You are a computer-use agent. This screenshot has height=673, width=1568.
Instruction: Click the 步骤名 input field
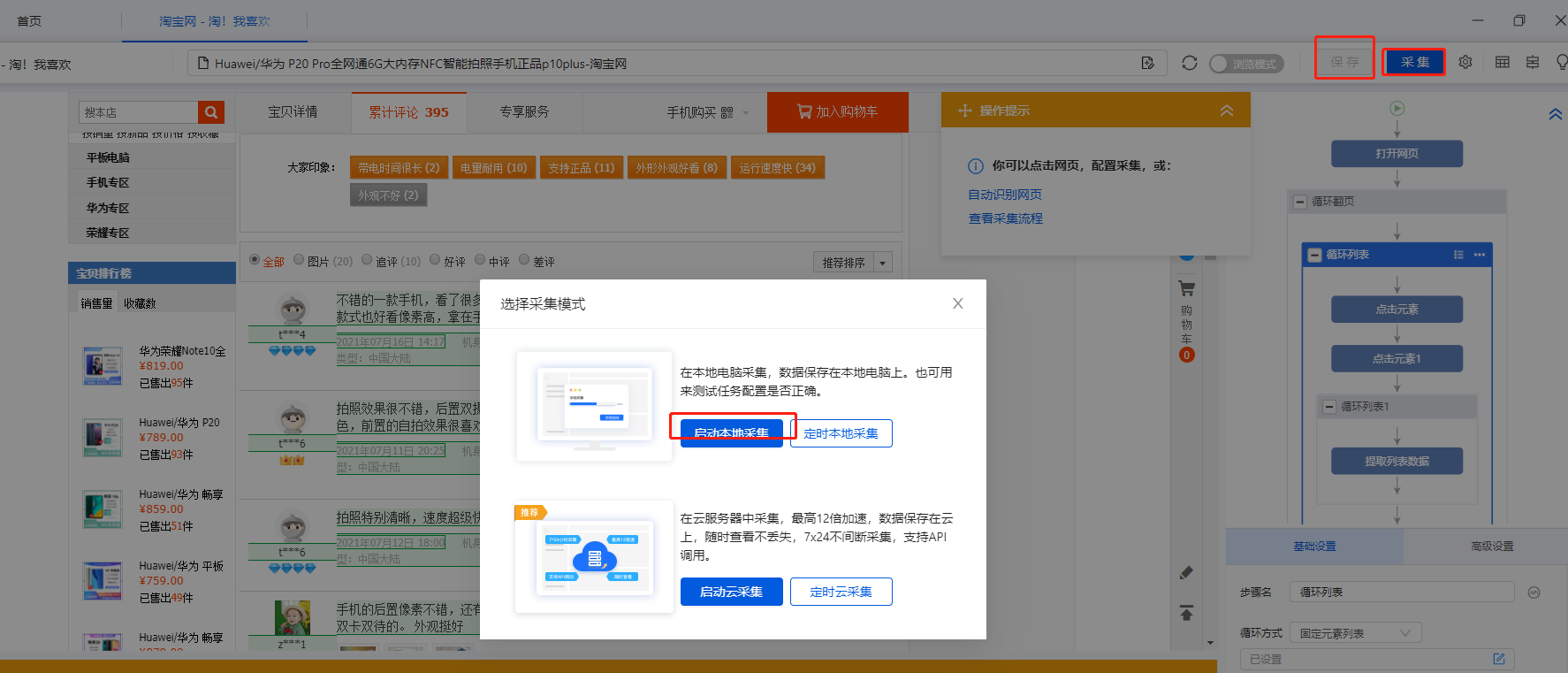[x=1402, y=593]
